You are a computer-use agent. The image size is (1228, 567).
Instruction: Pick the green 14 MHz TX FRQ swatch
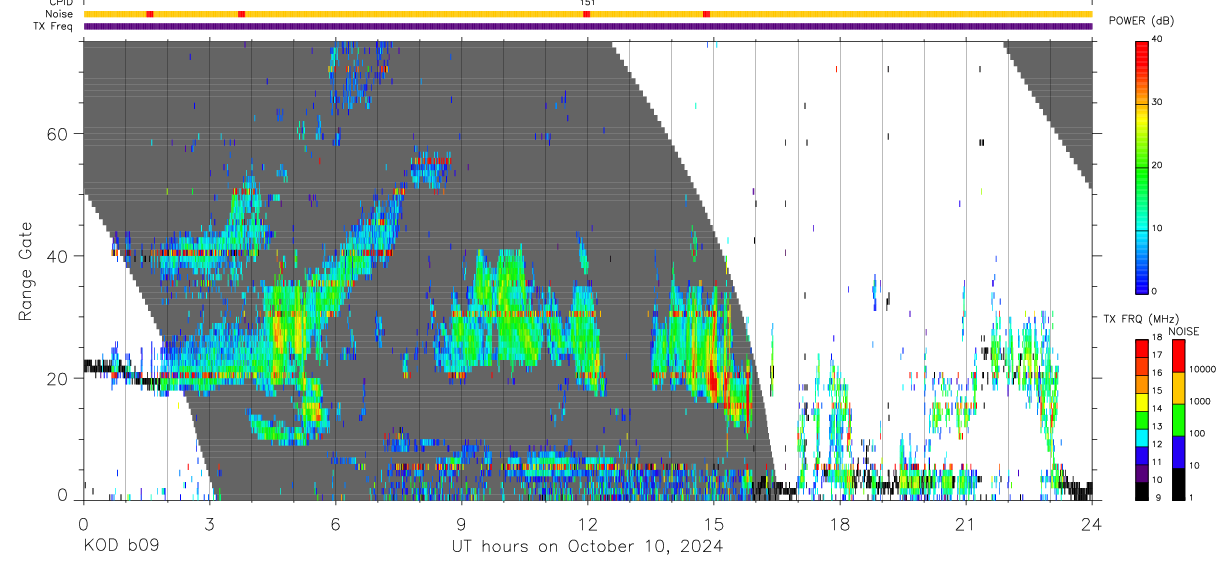click(1142, 420)
